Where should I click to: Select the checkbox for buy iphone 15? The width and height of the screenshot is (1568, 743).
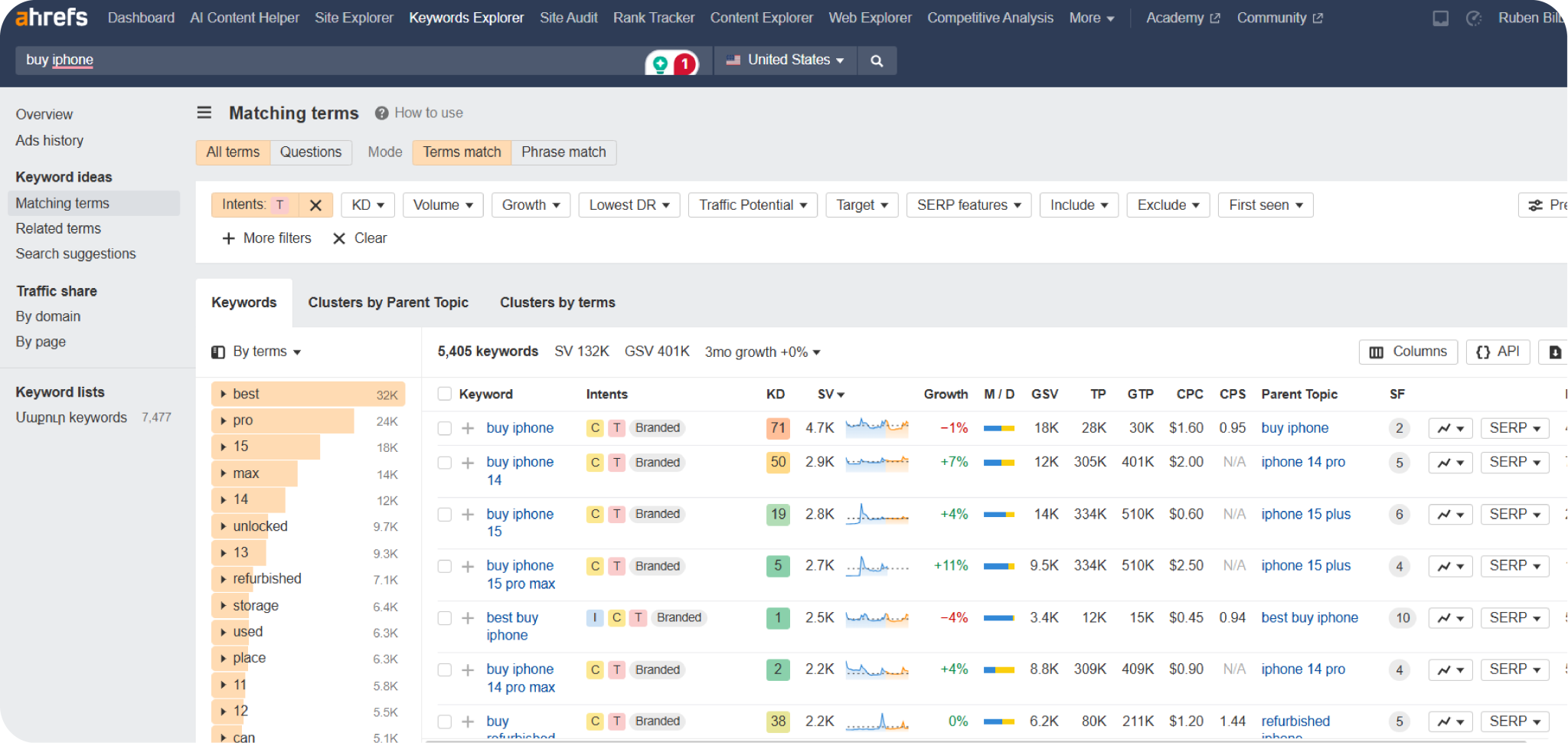pos(444,514)
